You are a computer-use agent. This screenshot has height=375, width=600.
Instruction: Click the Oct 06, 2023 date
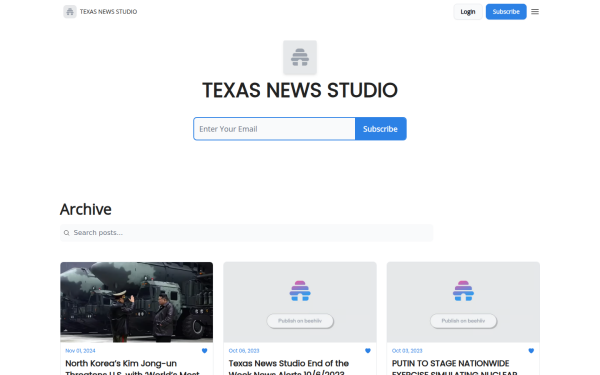[x=244, y=351]
